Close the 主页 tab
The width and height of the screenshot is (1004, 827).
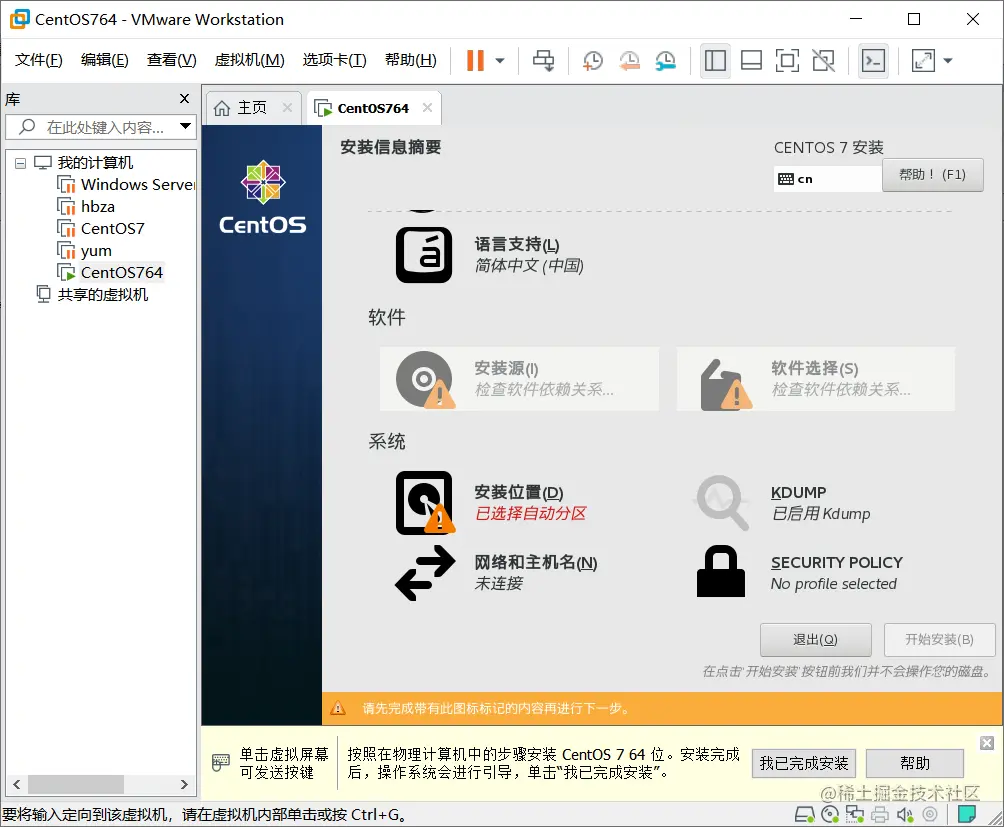[x=287, y=108]
